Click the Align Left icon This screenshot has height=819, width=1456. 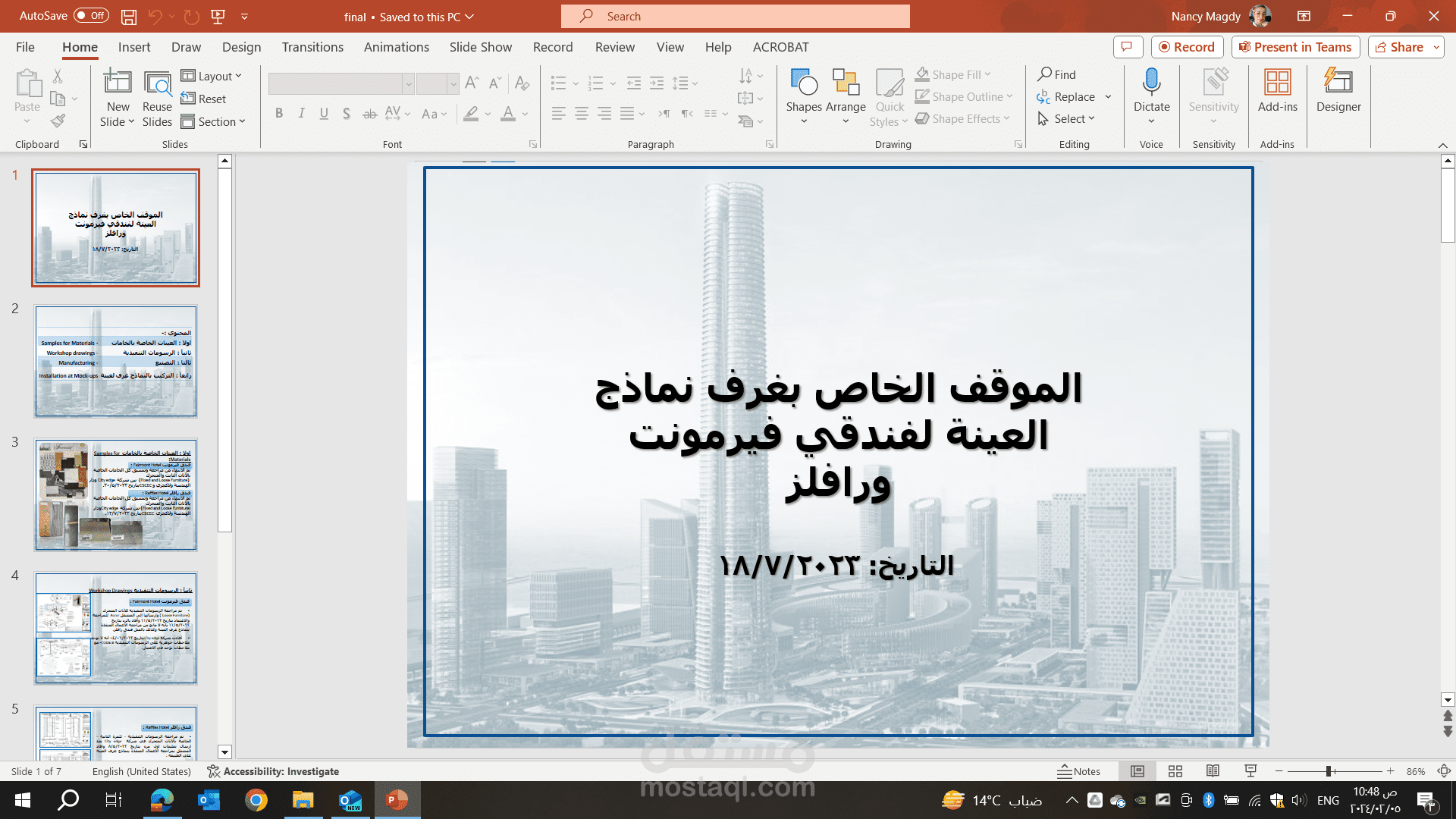coord(558,114)
